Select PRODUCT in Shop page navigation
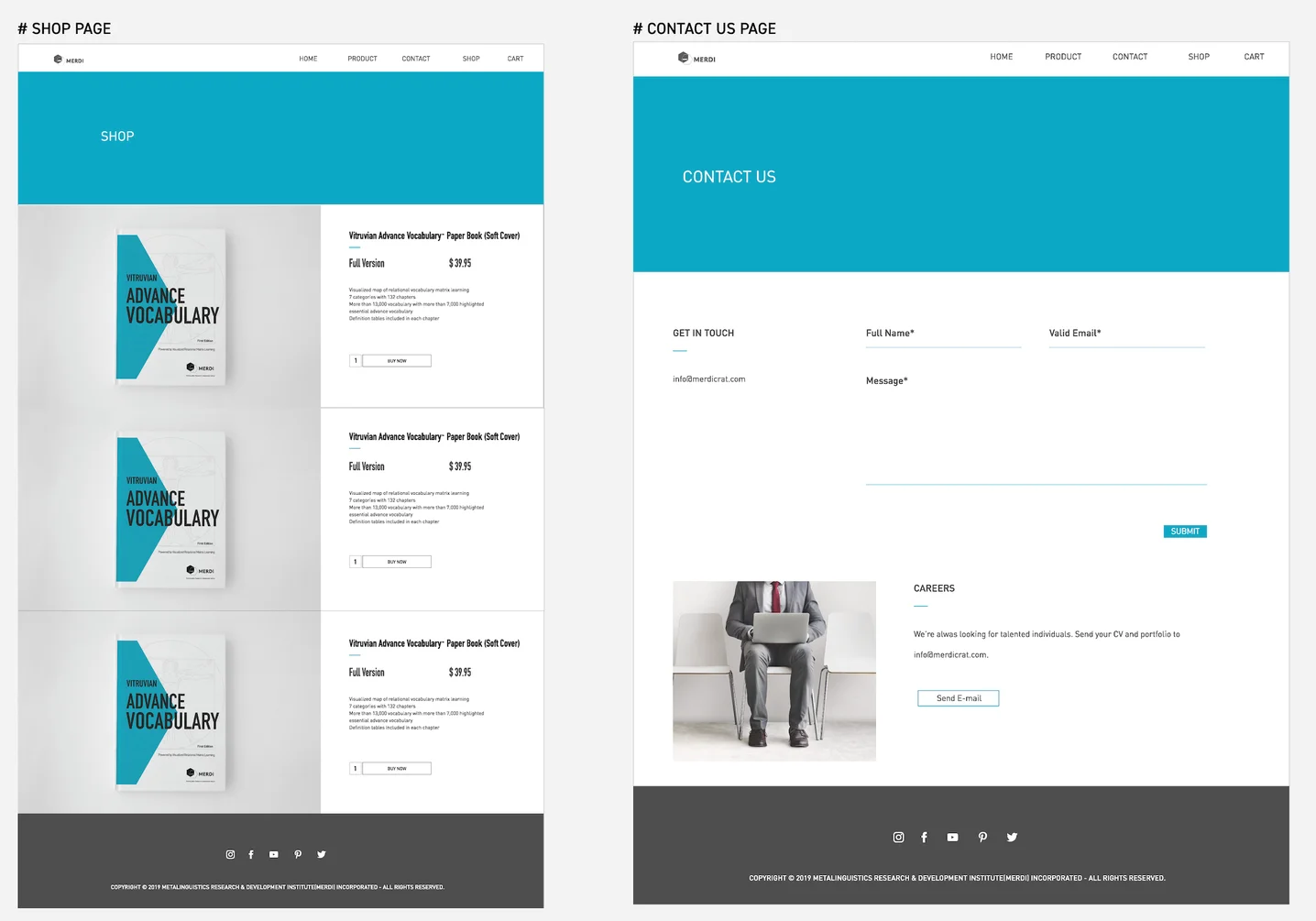1316x921 pixels. 362,59
